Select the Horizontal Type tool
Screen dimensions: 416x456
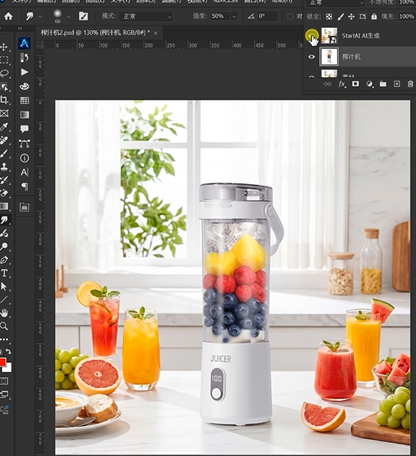[4, 273]
